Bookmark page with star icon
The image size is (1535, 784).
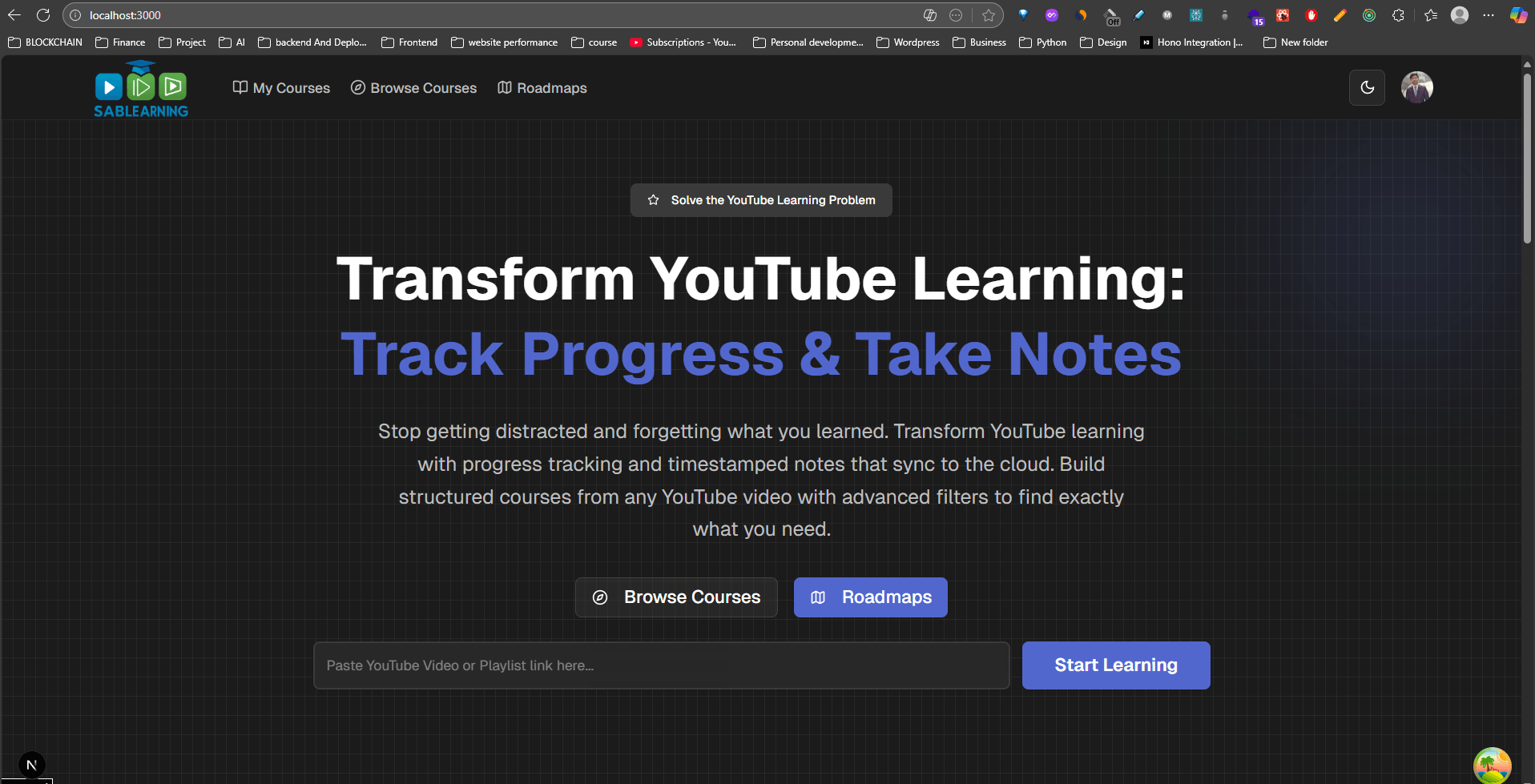(x=989, y=15)
